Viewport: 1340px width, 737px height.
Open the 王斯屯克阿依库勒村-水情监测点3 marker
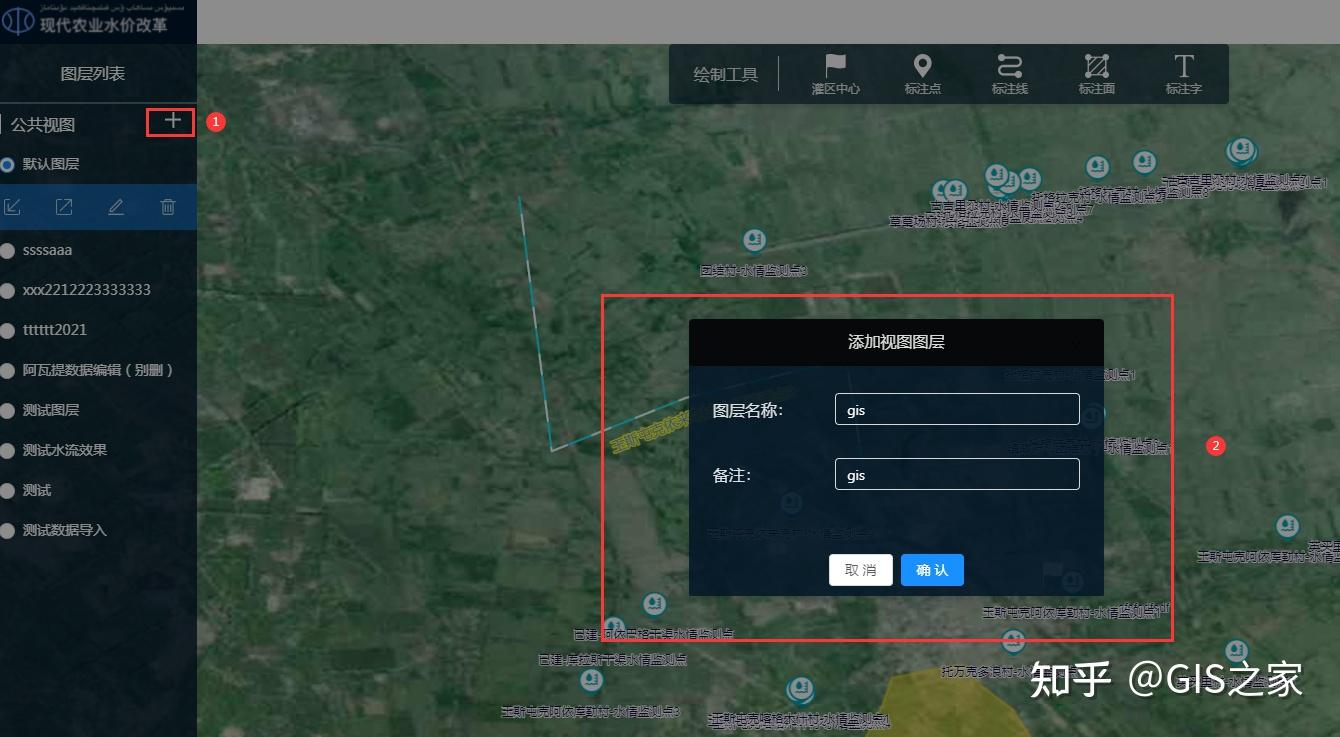click(x=591, y=681)
